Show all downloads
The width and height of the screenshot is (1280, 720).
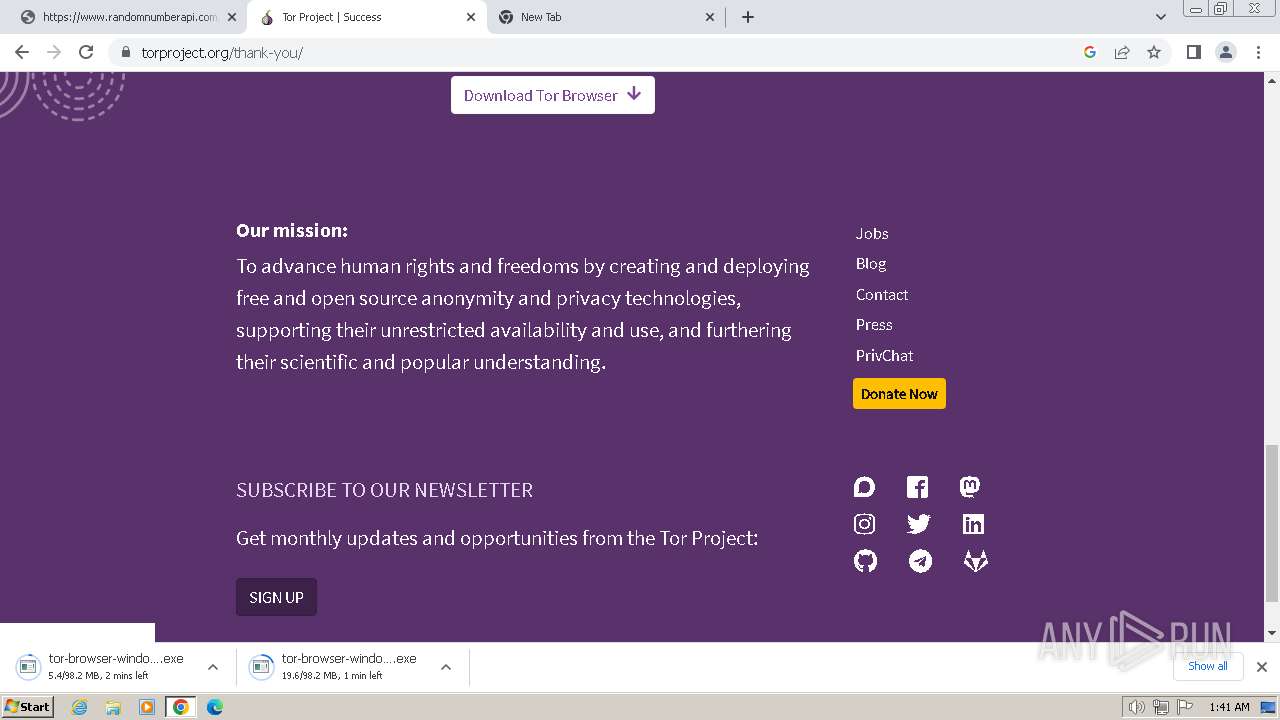(x=1208, y=666)
